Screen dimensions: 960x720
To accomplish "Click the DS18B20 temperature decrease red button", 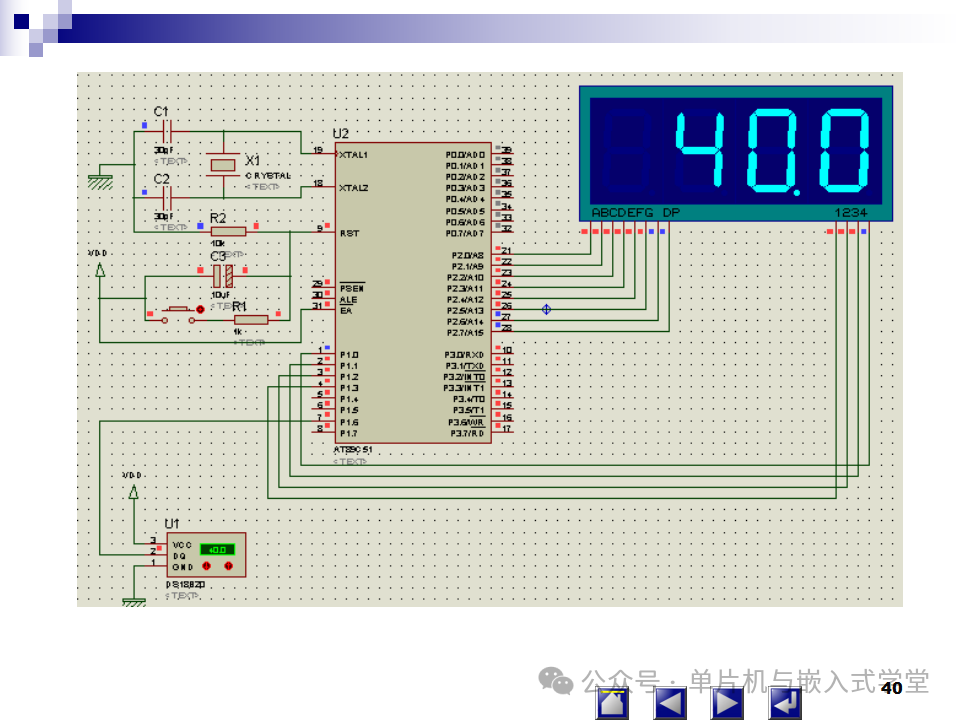I will tap(207, 566).
